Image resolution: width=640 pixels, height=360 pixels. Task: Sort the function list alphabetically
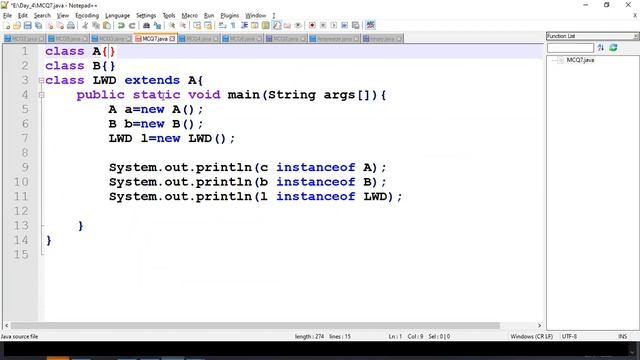click(x=600, y=48)
